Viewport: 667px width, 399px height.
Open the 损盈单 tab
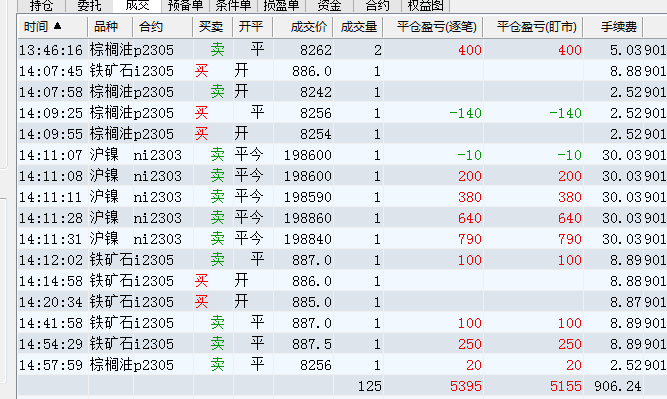pyautogui.click(x=281, y=6)
